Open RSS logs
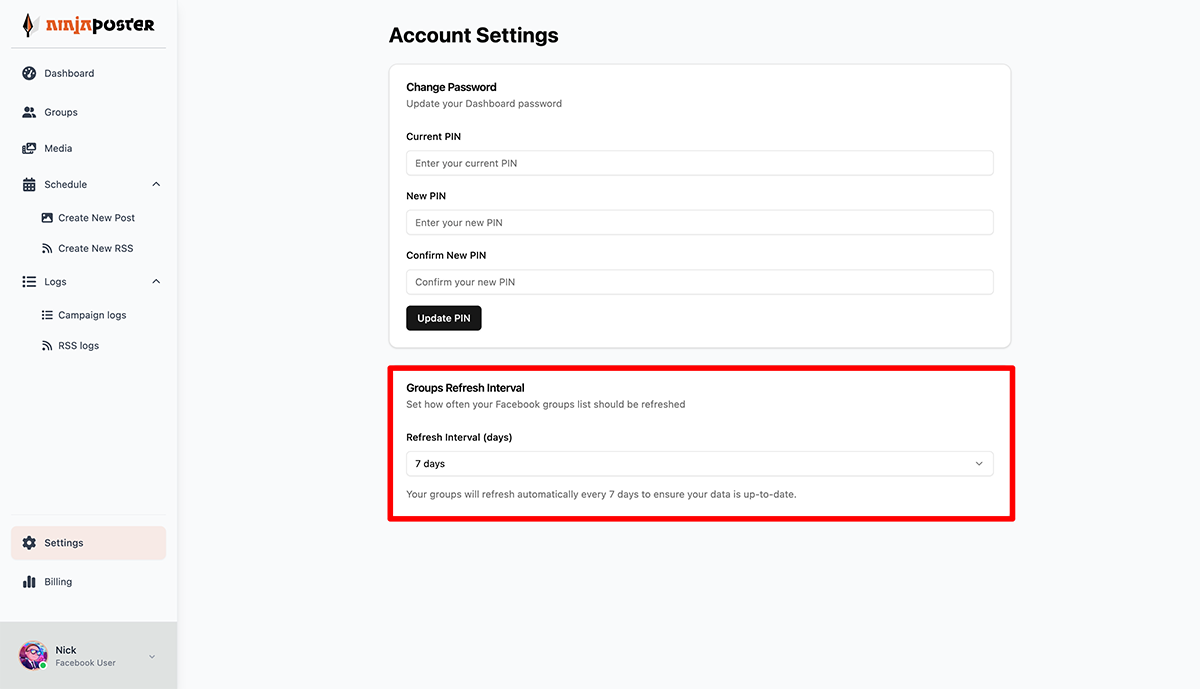The width and height of the screenshot is (1200, 689). click(x=78, y=346)
